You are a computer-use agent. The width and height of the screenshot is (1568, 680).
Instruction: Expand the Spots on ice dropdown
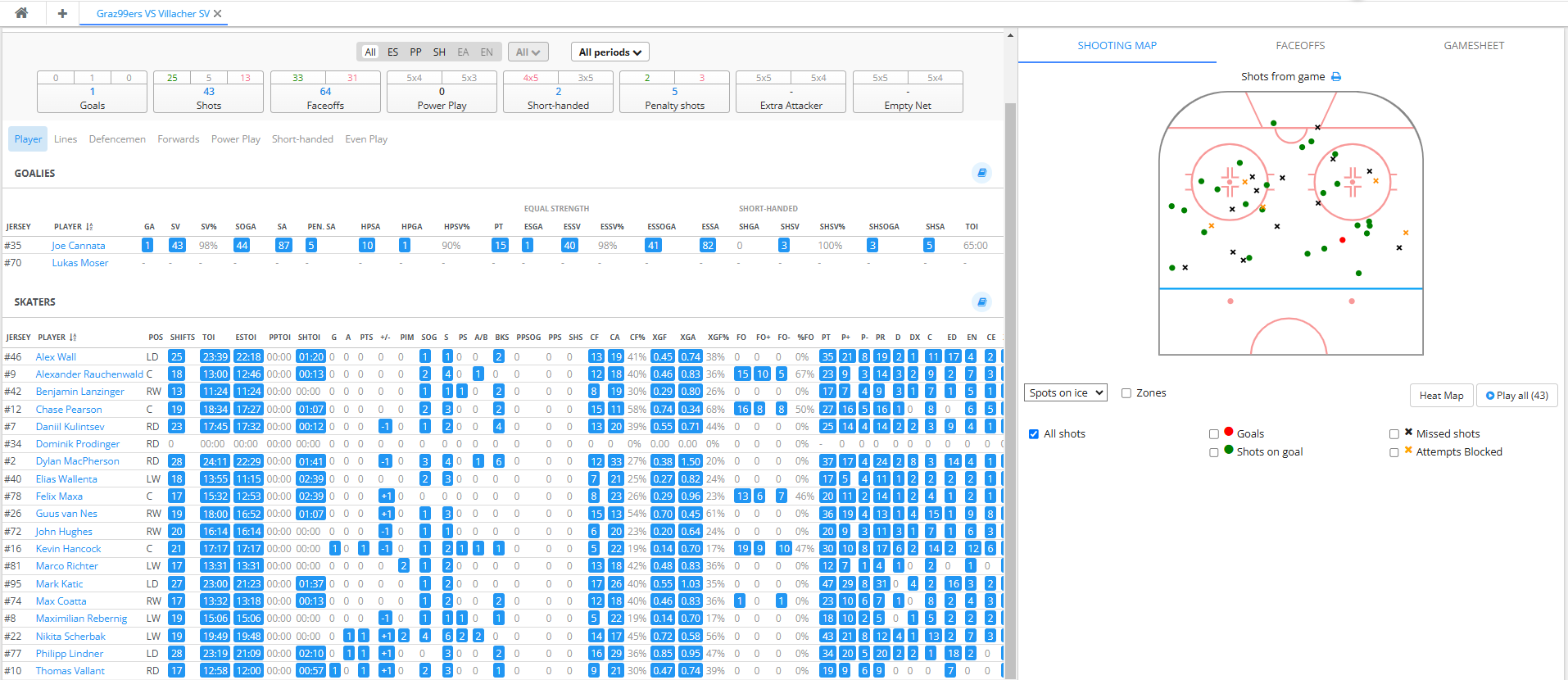point(1065,393)
